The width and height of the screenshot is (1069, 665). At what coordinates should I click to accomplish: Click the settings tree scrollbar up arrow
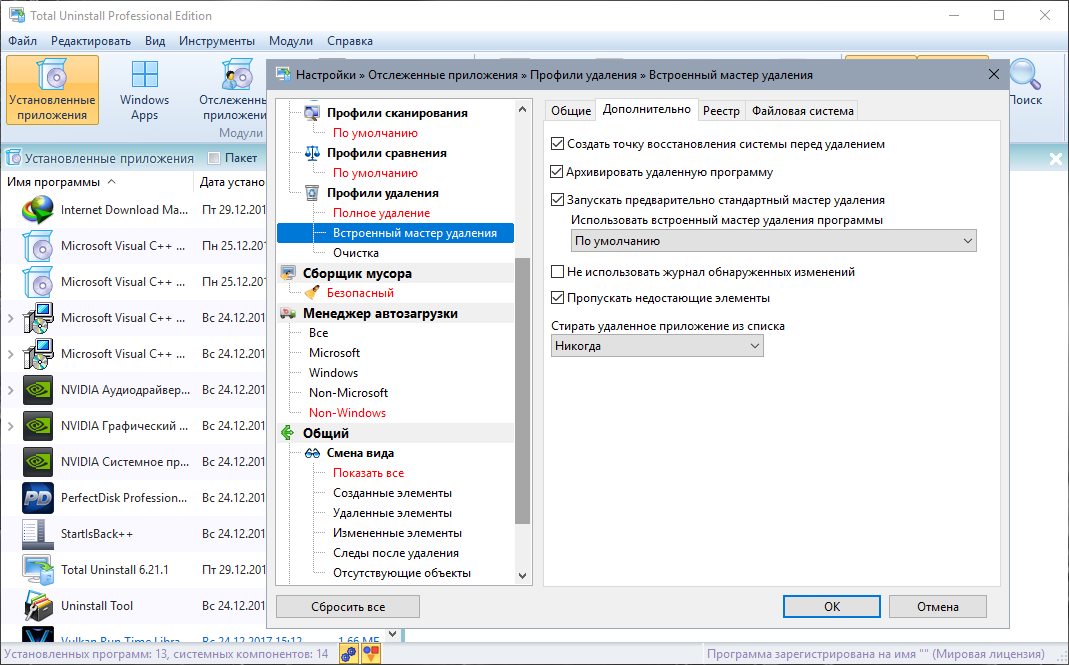[522, 109]
